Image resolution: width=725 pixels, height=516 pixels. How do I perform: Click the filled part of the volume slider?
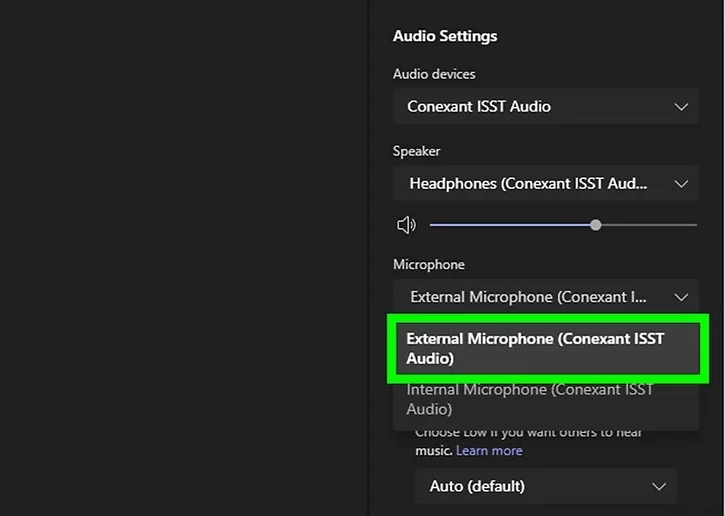[510, 225]
